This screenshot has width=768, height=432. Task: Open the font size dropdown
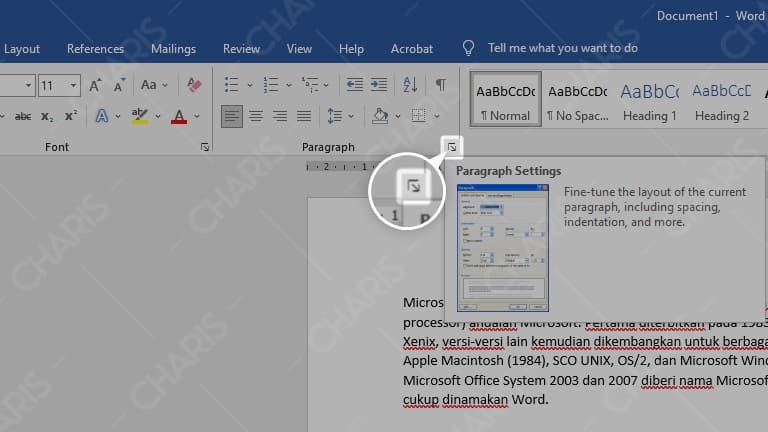coord(73,86)
